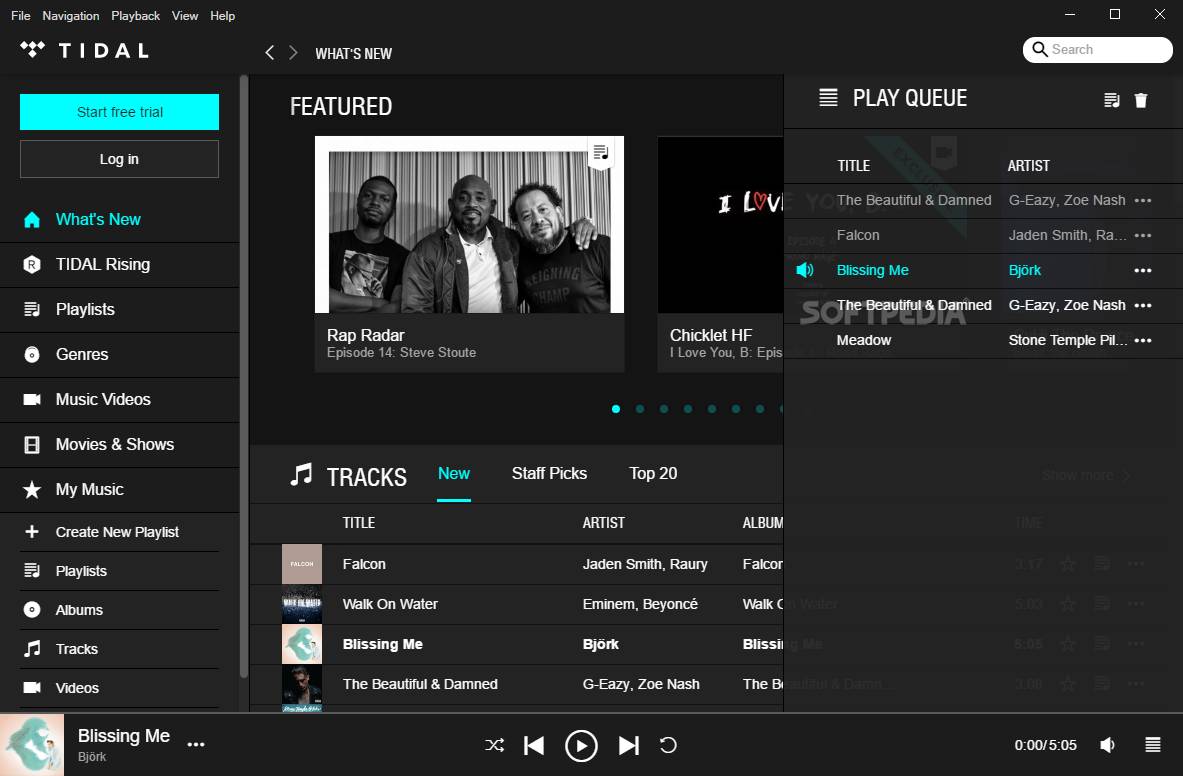Screen dimensions: 1183x776
Task: Open the View menu
Action: click(185, 15)
